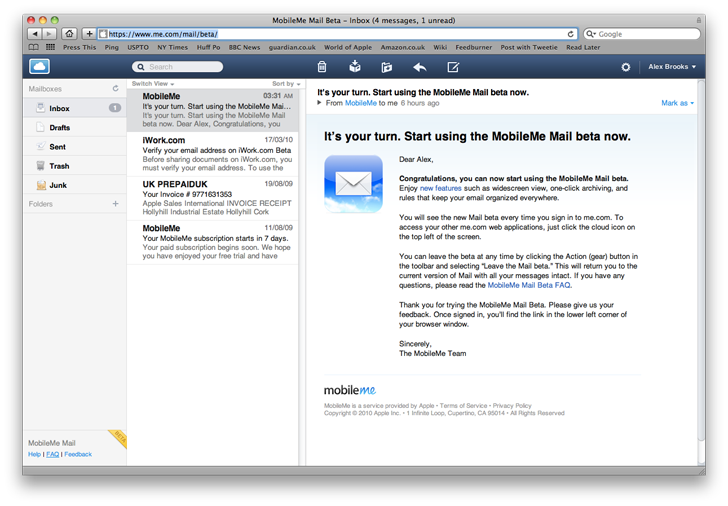
Task: Open the BBC News bookmark
Action: (244, 47)
